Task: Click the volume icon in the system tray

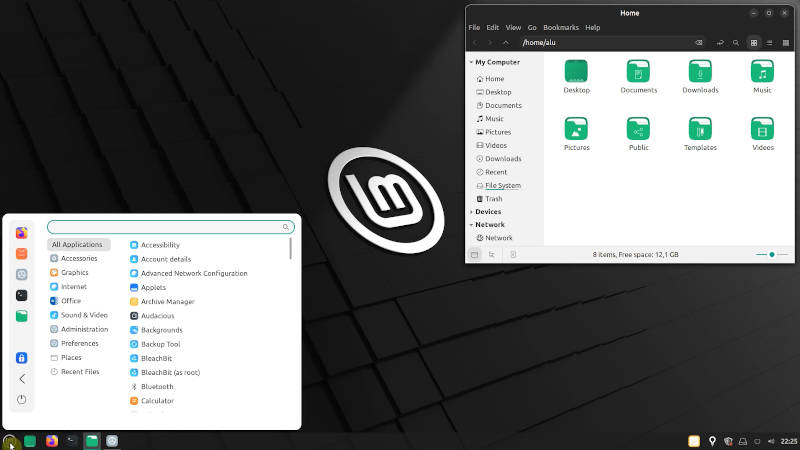Action: (x=771, y=441)
